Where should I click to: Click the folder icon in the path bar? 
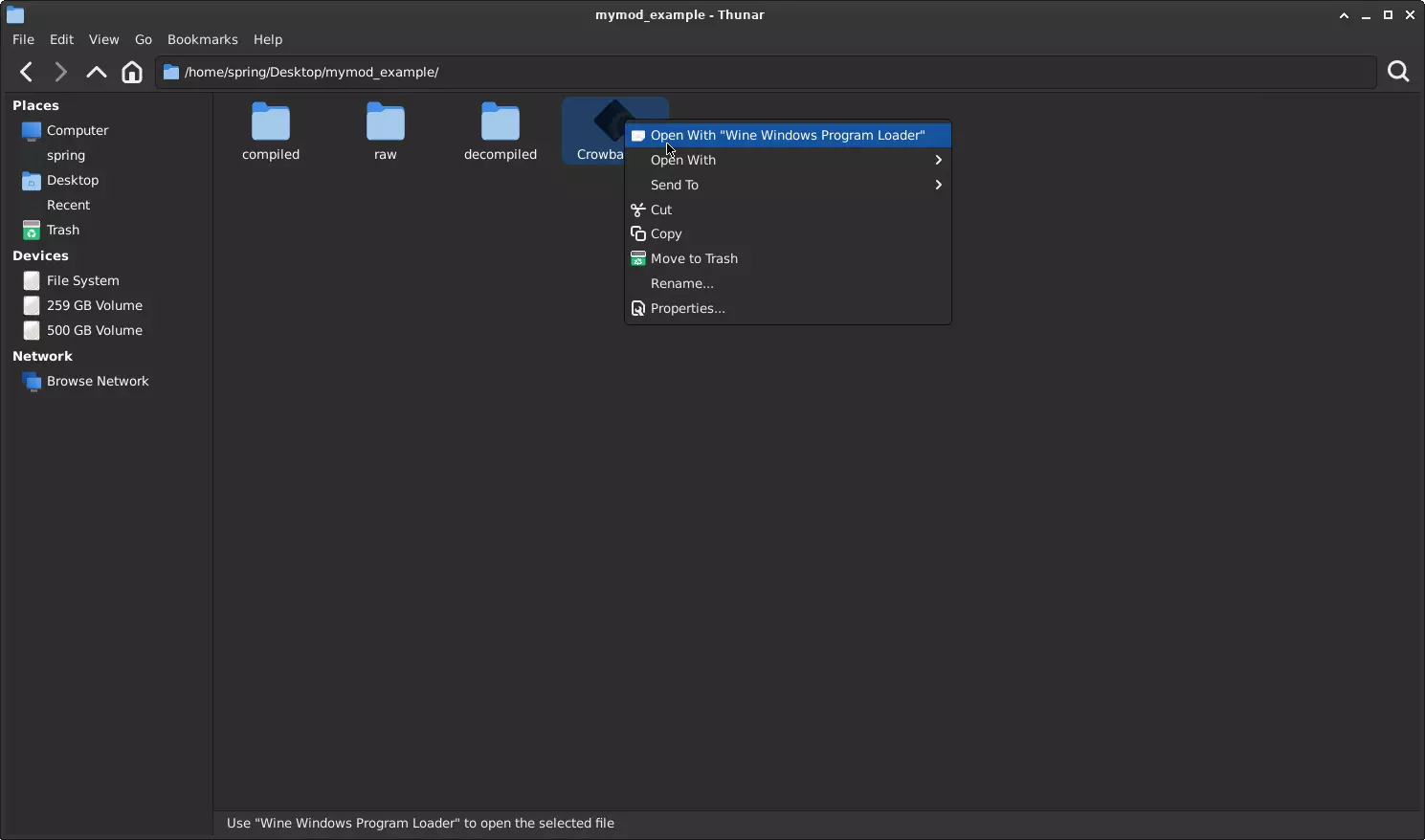pos(171,72)
